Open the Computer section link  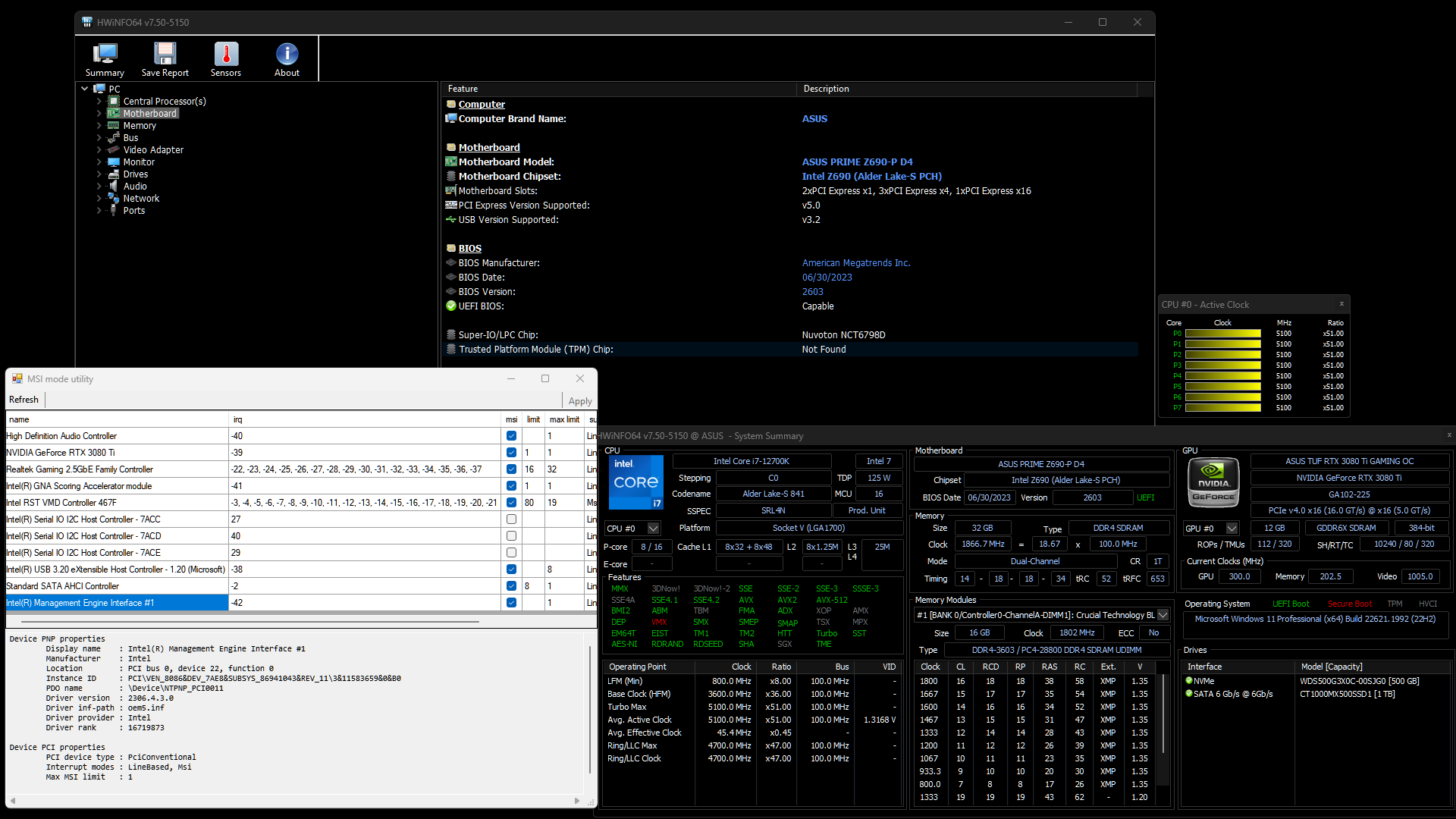point(482,104)
